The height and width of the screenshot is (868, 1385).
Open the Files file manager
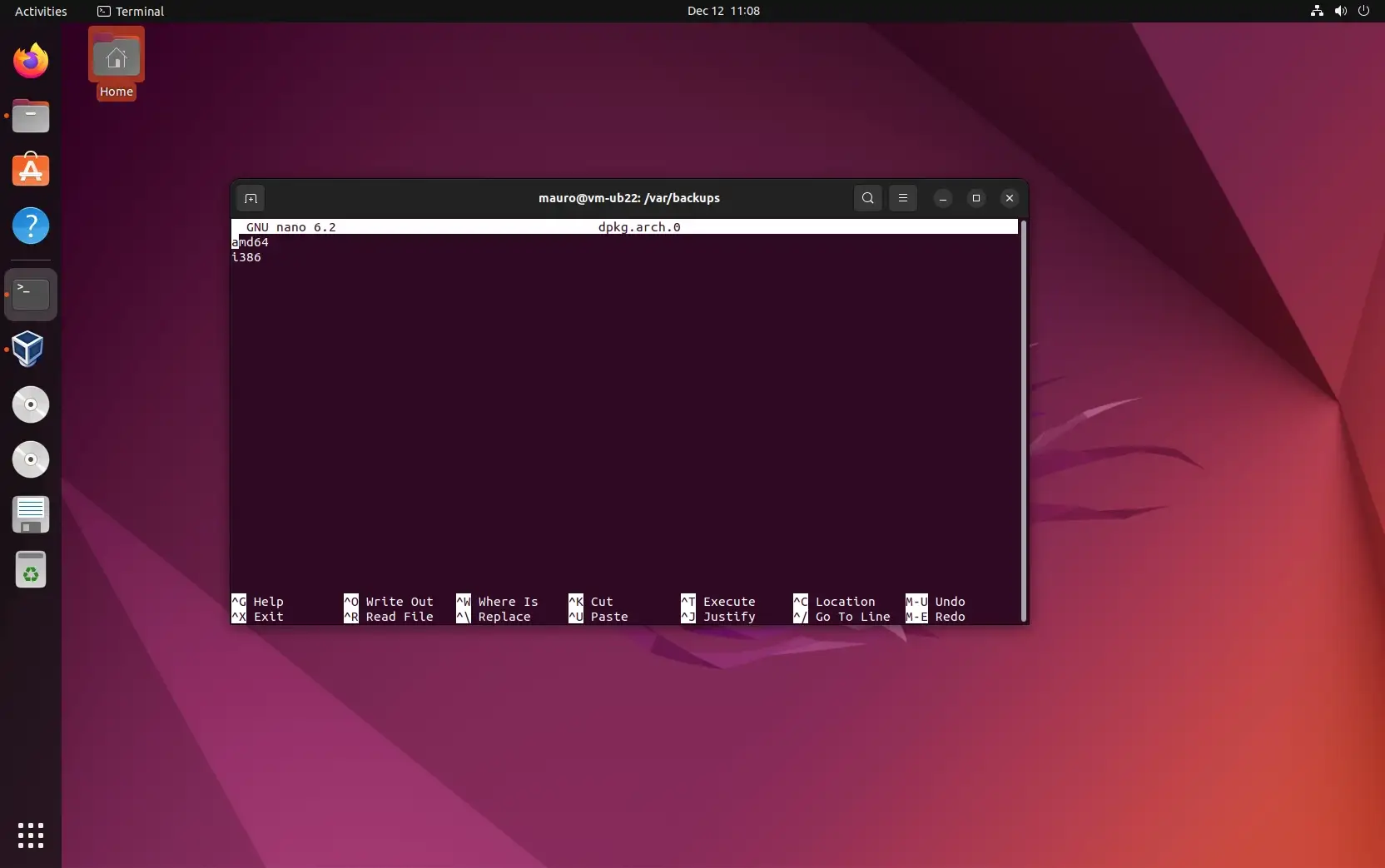(30, 116)
